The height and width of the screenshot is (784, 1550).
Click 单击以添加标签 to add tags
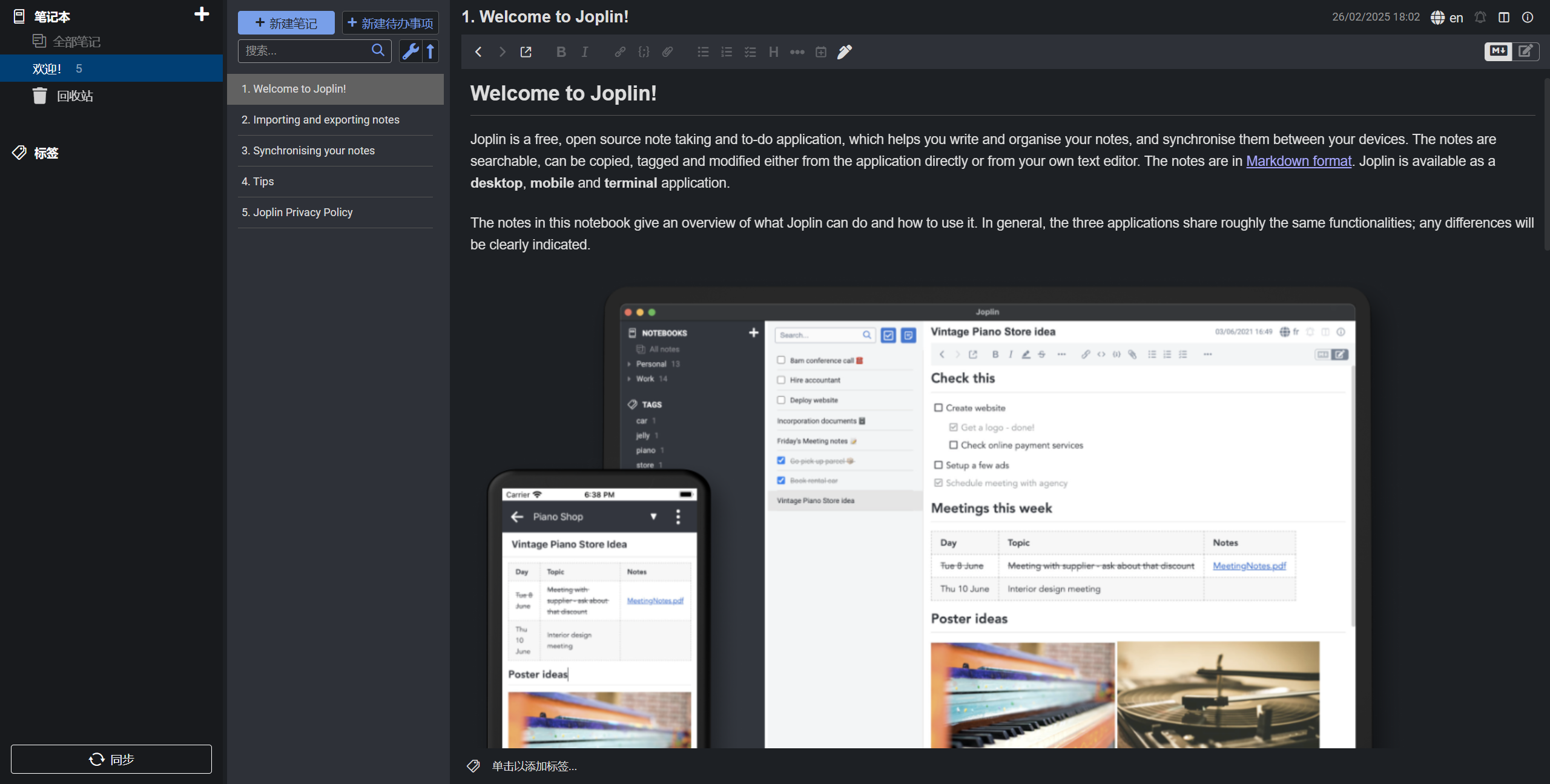coord(534,766)
